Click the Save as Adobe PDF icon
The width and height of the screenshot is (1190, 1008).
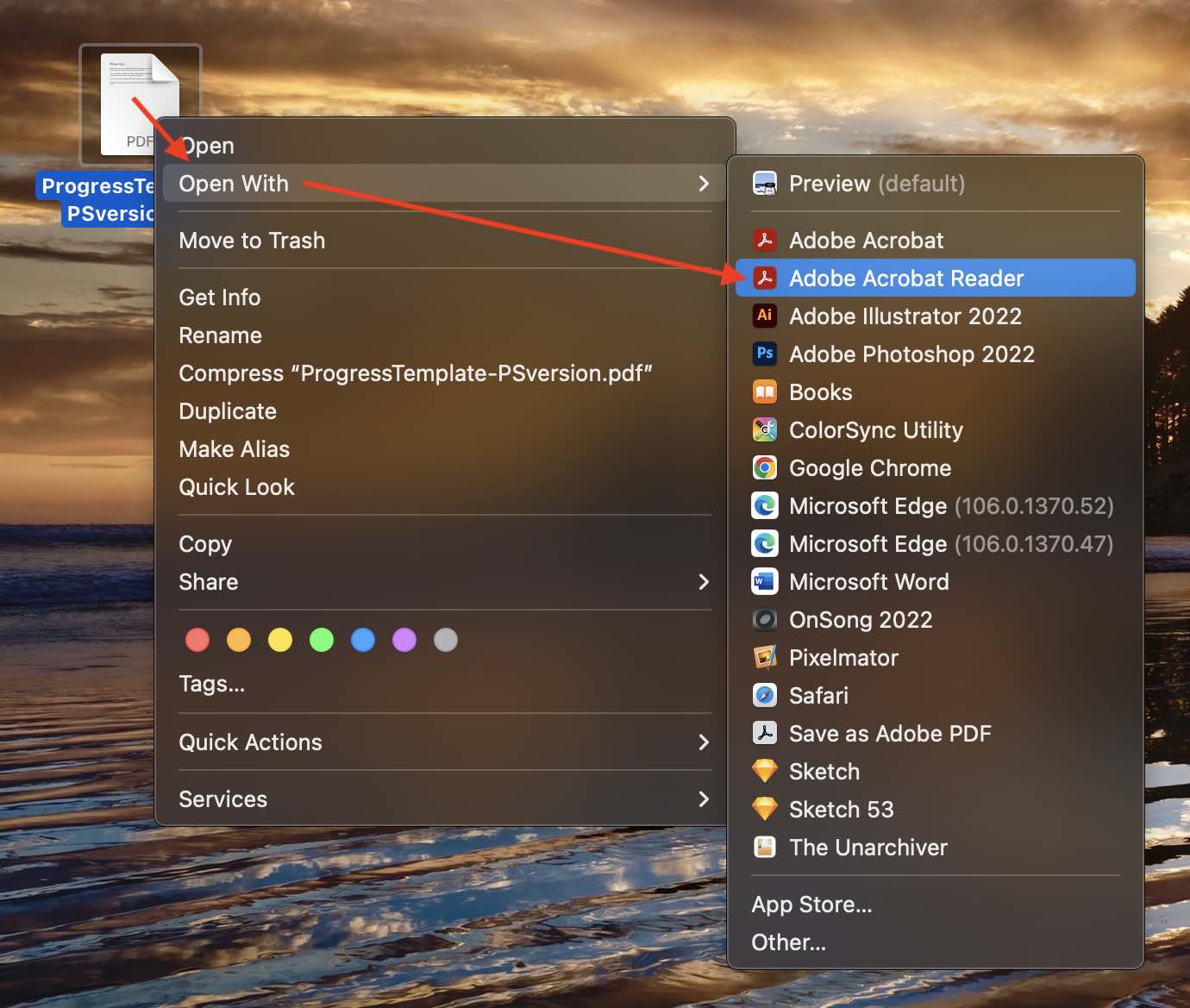tap(764, 734)
